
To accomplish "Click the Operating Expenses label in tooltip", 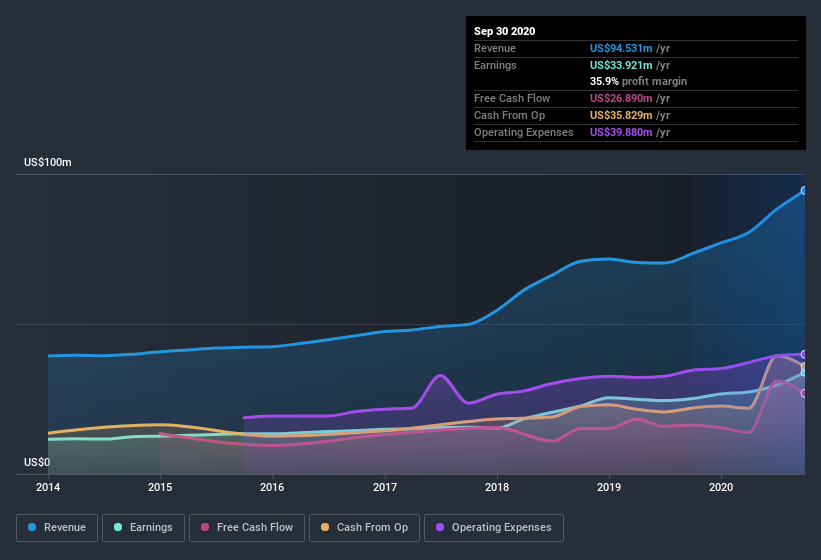I will coord(524,132).
